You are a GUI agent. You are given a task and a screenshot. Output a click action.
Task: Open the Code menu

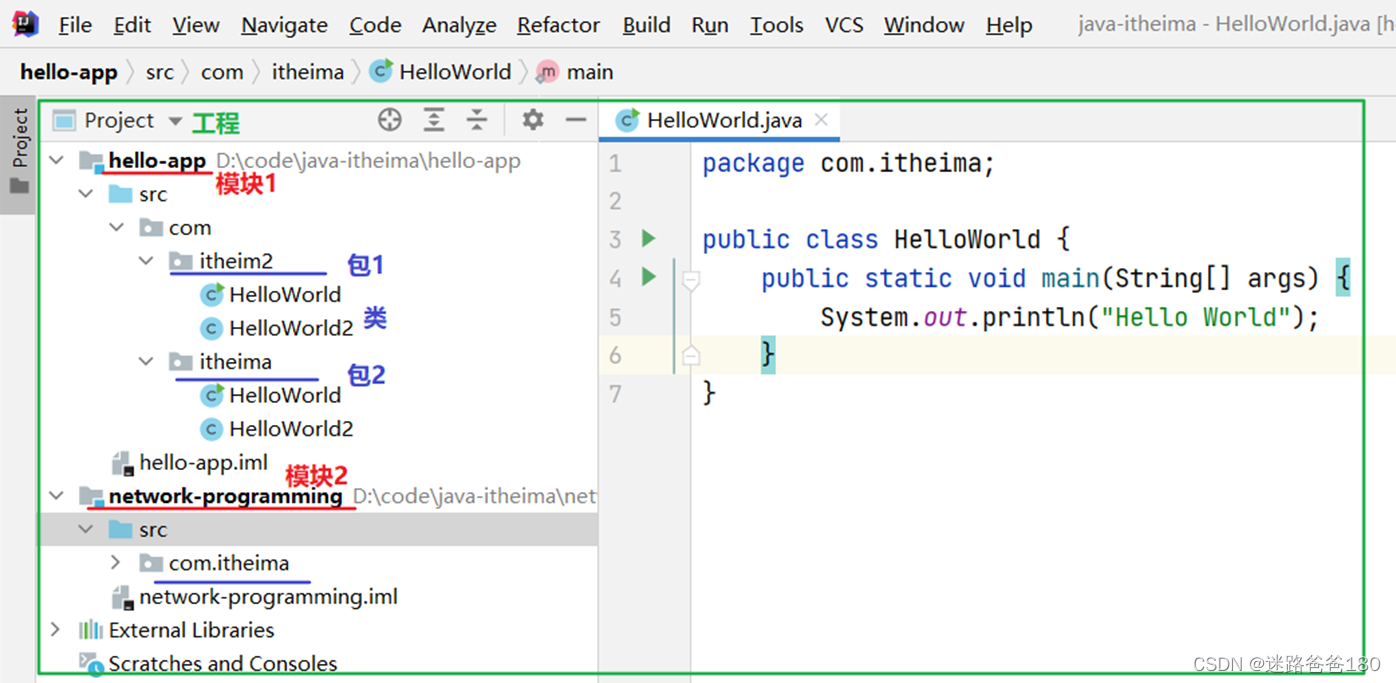tap(375, 25)
